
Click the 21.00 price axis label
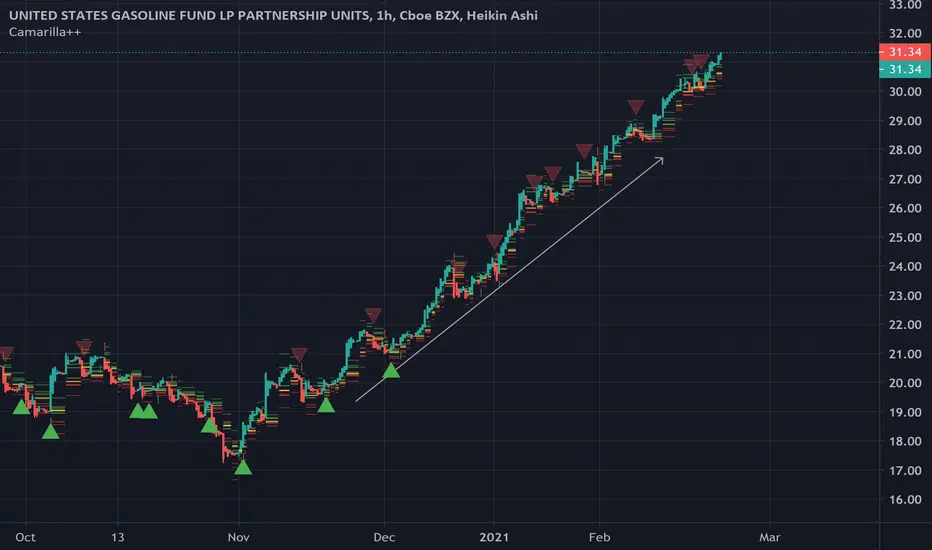pos(905,354)
